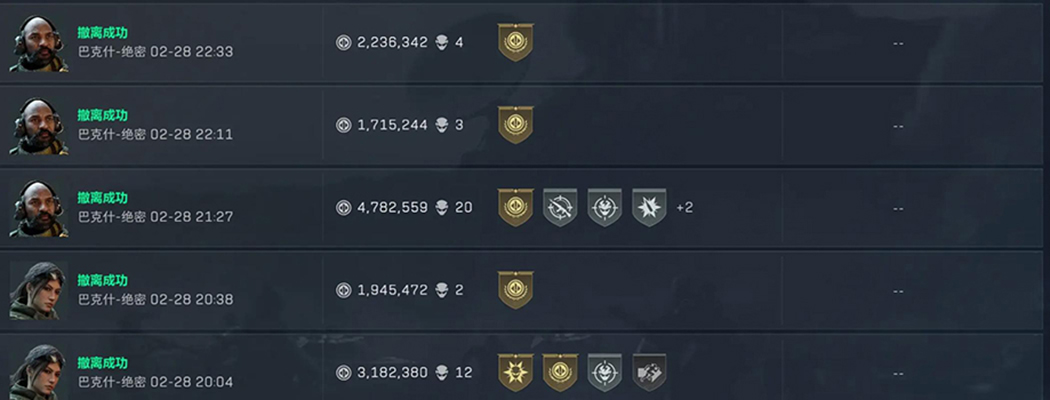Click the 4,782,559 loot value
1050x400 pixels.
[x=392, y=208]
